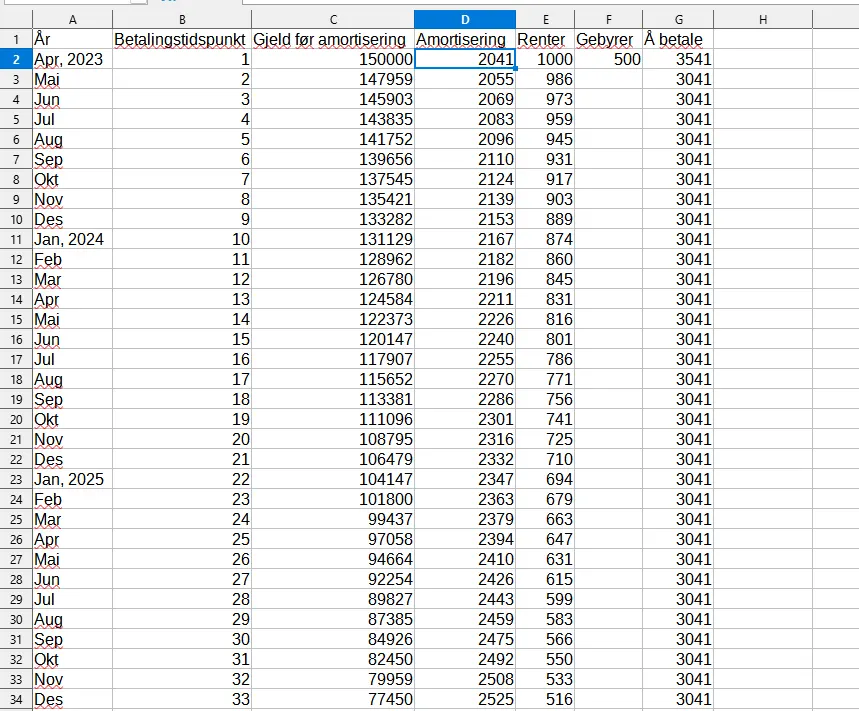This screenshot has width=859, height=711.
Task: Select interest cell 516
Action: click(546, 699)
